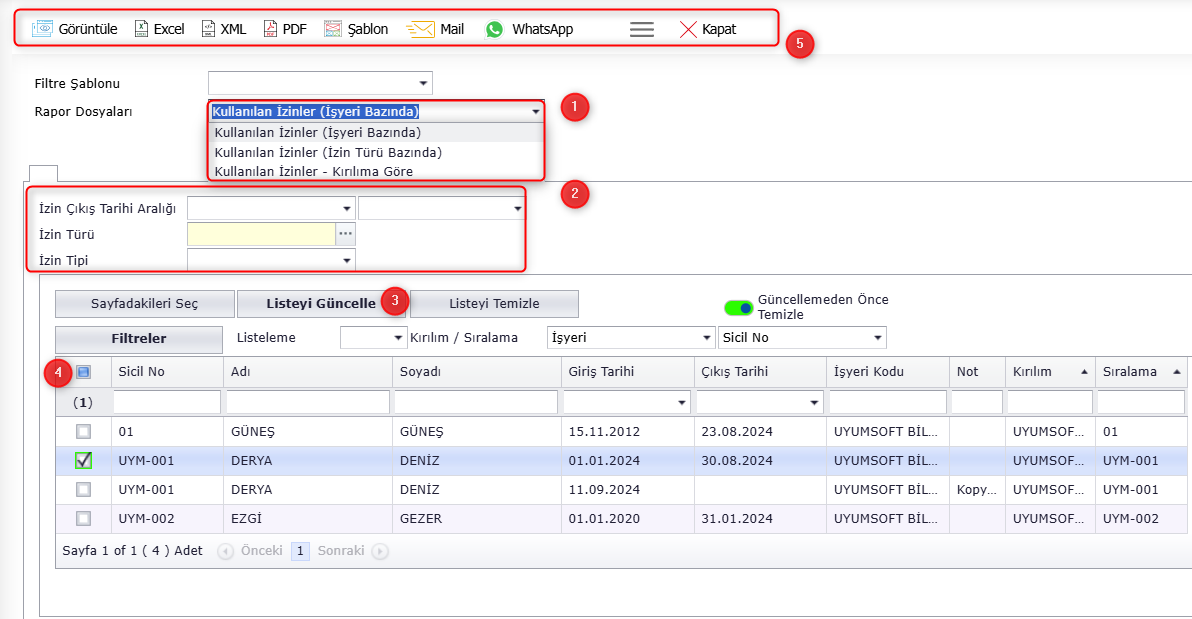Image resolution: width=1192 pixels, height=619 pixels.
Task: Toggle select-all checkbox in table header
Action: point(84,372)
